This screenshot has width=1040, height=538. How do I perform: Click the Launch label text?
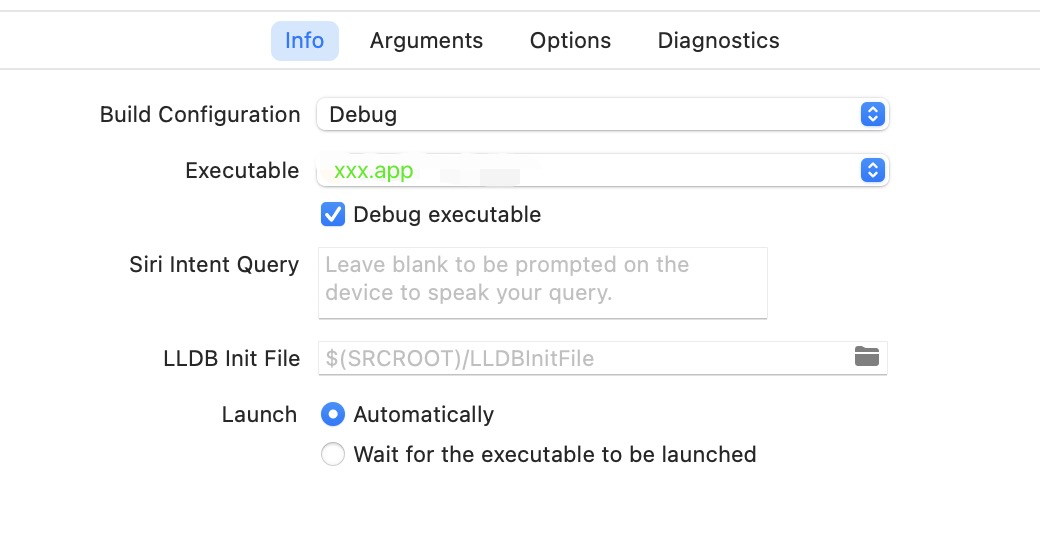259,414
